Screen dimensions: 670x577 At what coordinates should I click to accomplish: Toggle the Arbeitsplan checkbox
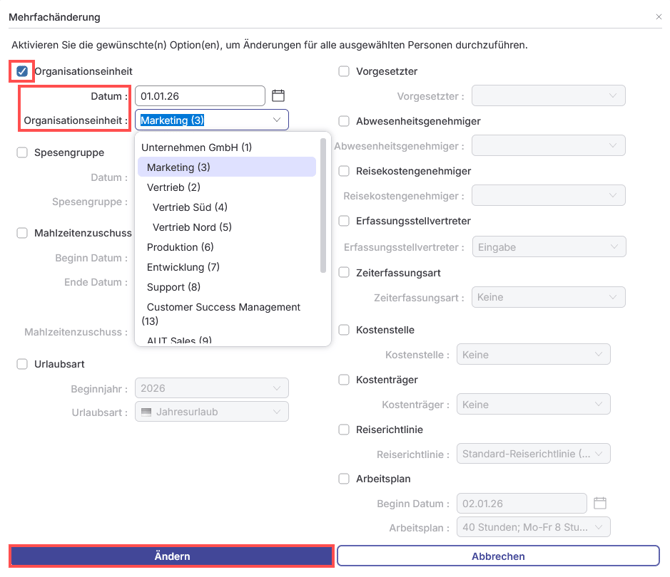(x=344, y=479)
